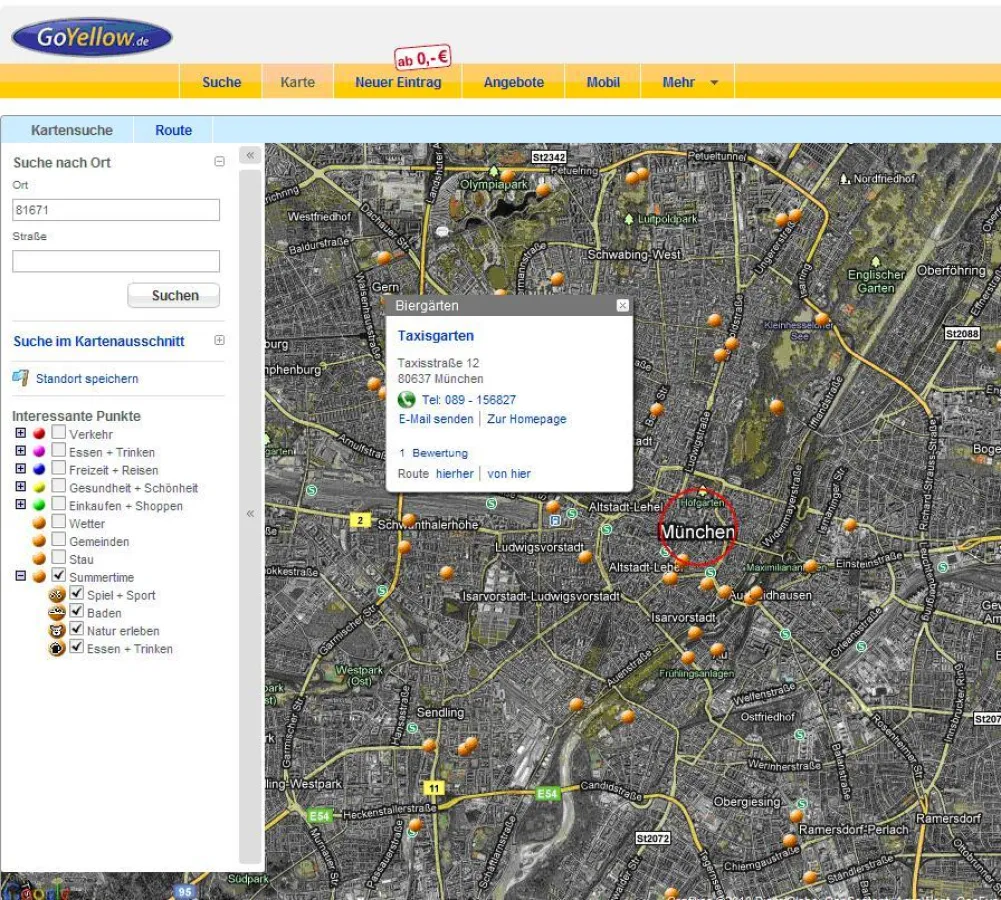1001x900 pixels.
Task: Uncheck the Summertime checkbox
Action: pyautogui.click(x=59, y=577)
